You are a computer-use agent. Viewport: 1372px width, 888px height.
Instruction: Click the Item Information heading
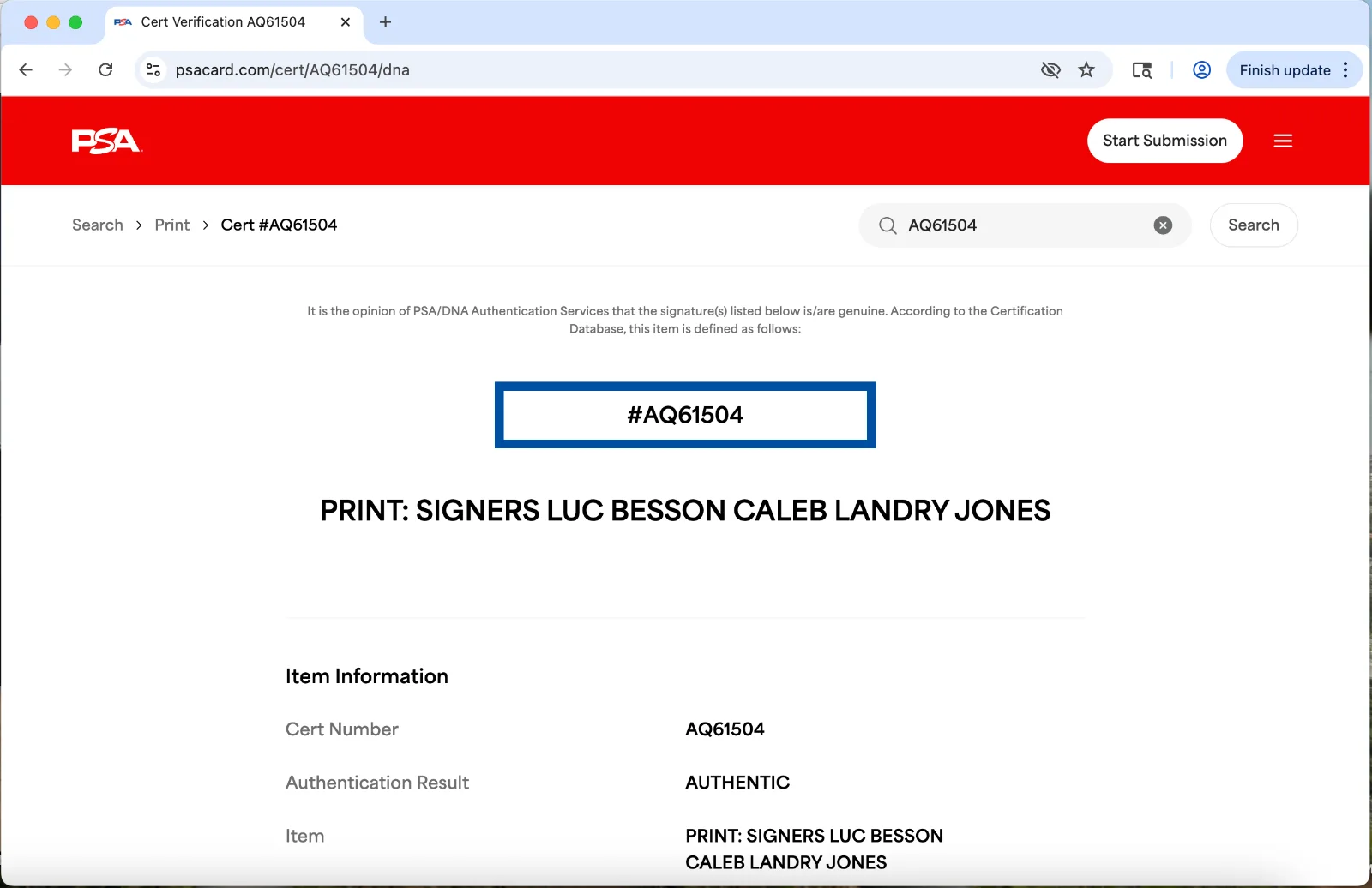367,676
